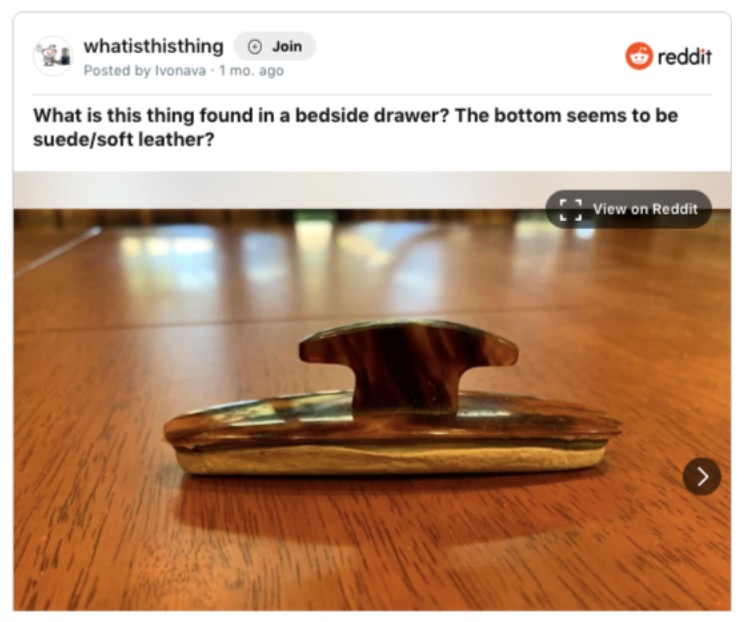This screenshot has width=748, height=622.
Task: Click the "View on Reddit" label
Action: [645, 209]
